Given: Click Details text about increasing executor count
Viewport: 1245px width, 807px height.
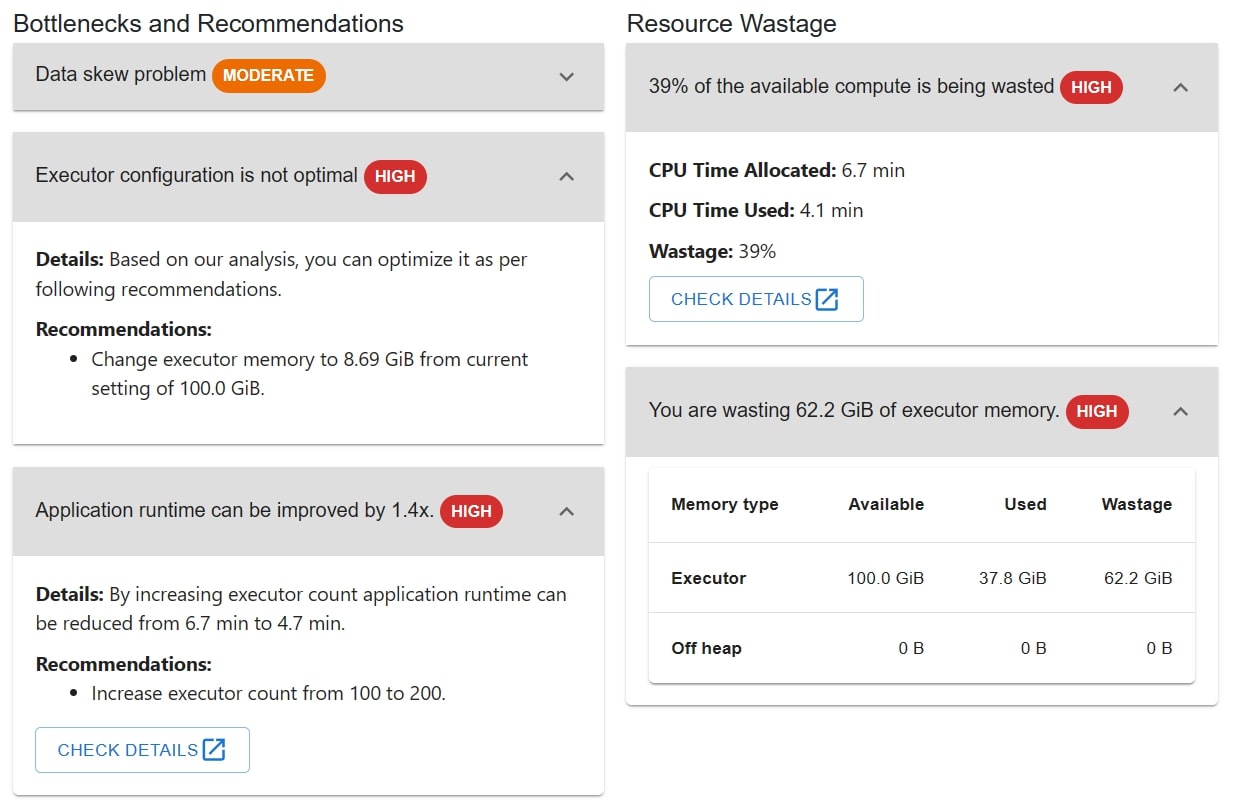Looking at the screenshot, I should (x=301, y=609).
